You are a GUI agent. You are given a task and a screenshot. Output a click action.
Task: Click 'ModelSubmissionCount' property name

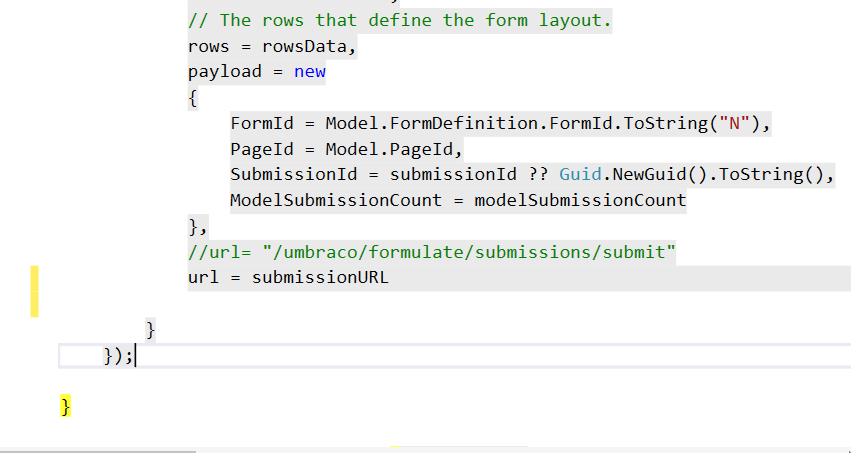336,200
